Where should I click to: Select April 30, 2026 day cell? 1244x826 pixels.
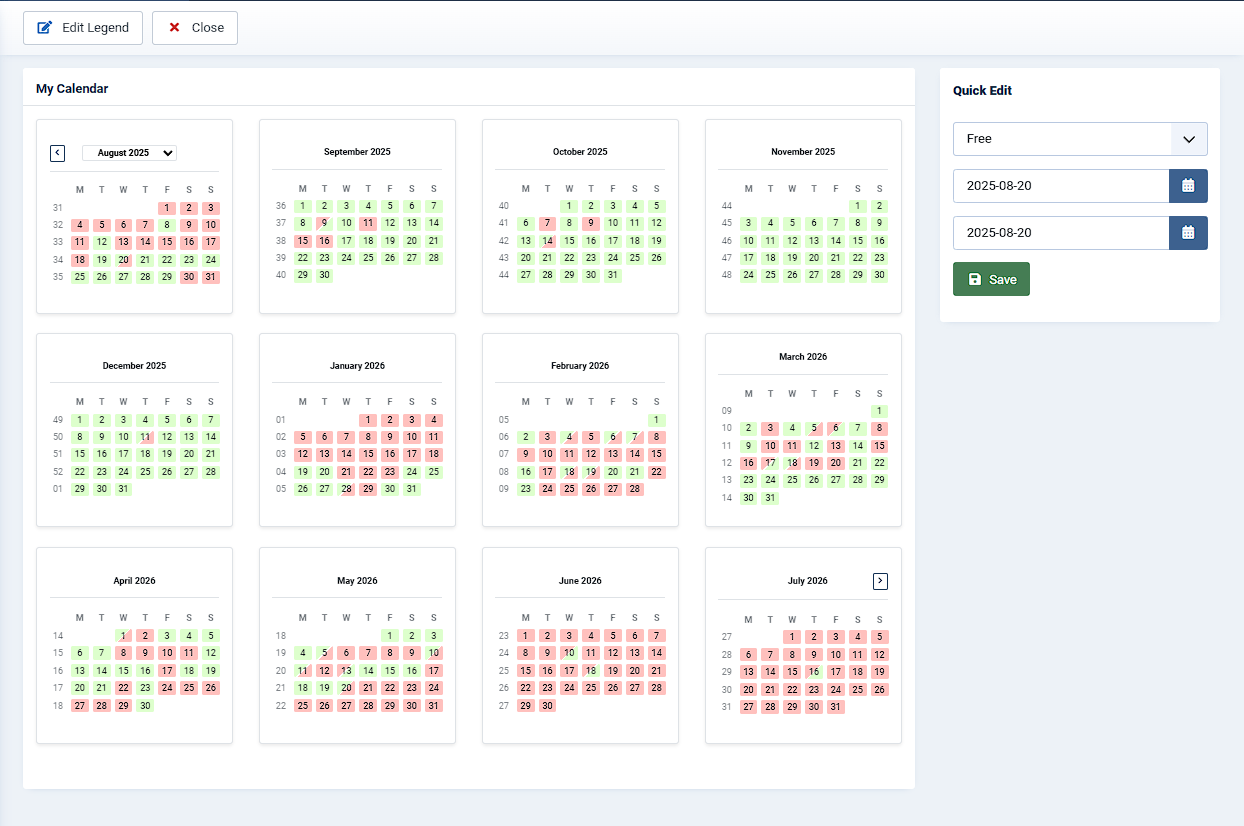(145, 705)
